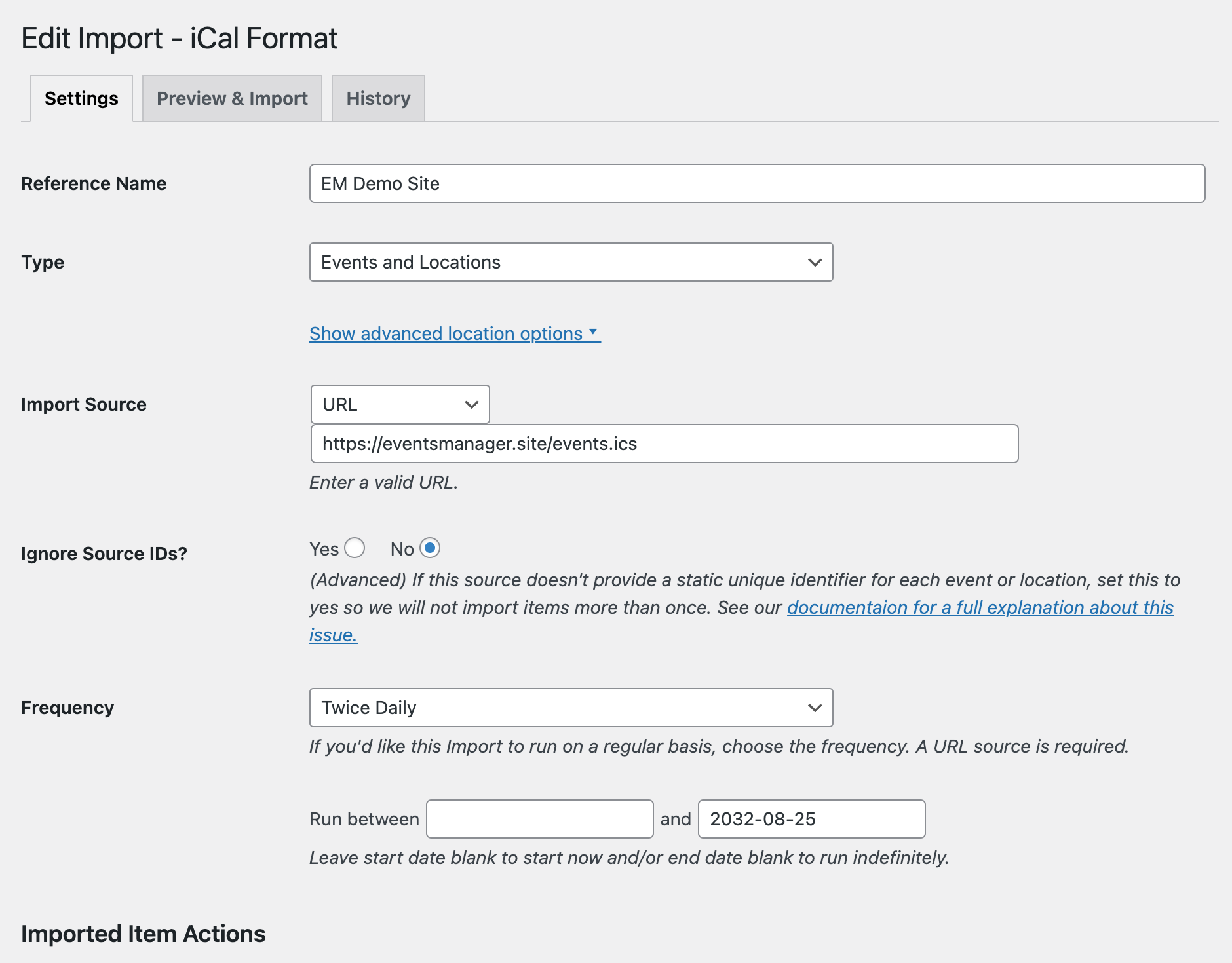Click the advanced location options triangle
The width and height of the screenshot is (1232, 963).
593,331
